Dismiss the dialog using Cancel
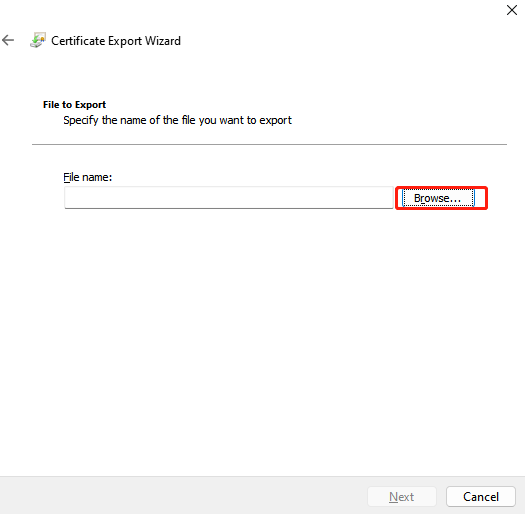This screenshot has width=525, height=514. tap(480, 497)
